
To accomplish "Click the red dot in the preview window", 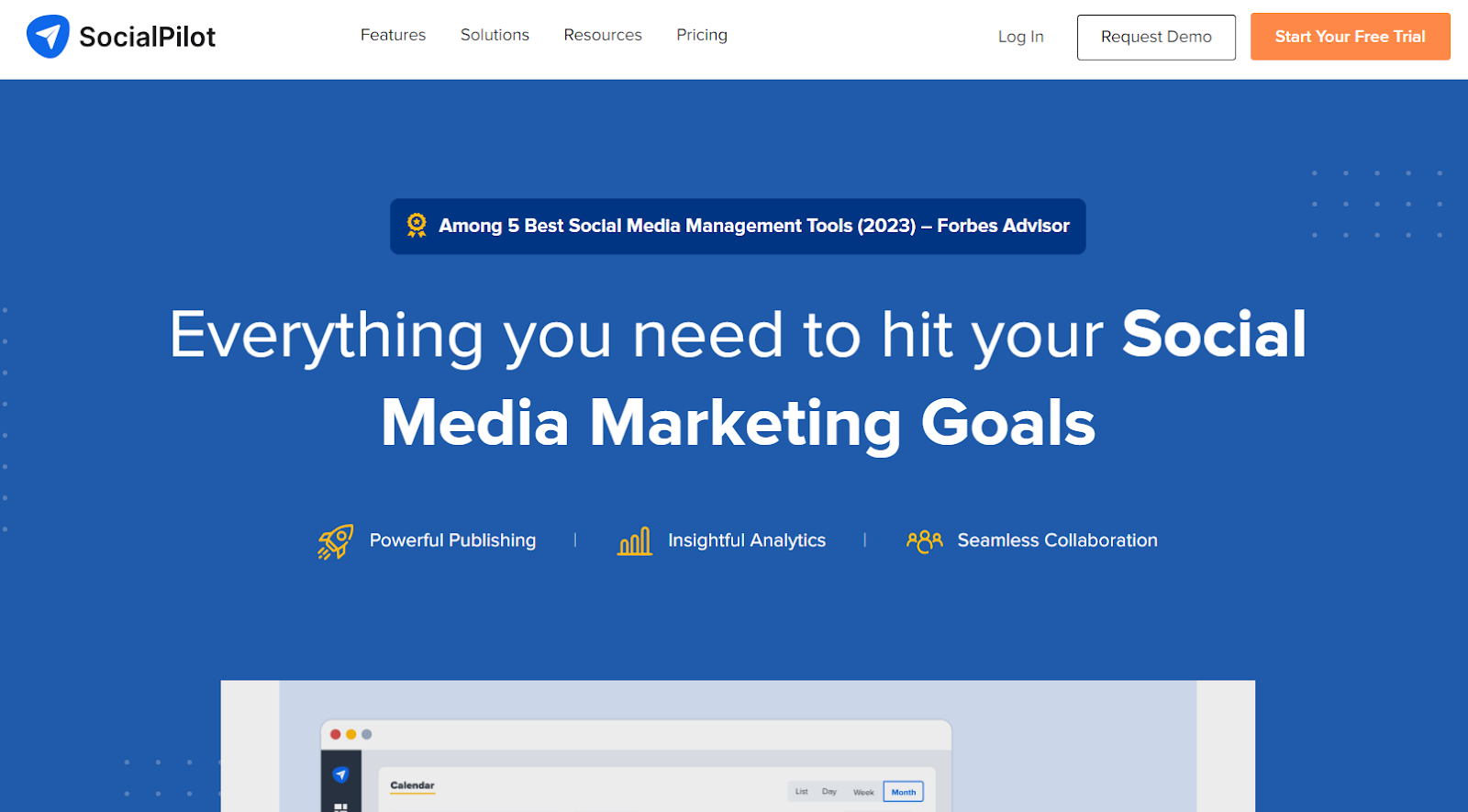I will (x=336, y=734).
